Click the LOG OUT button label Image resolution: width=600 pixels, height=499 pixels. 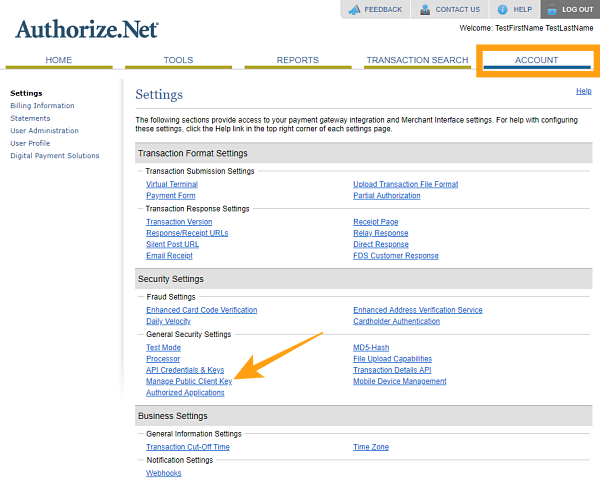click(x=577, y=10)
